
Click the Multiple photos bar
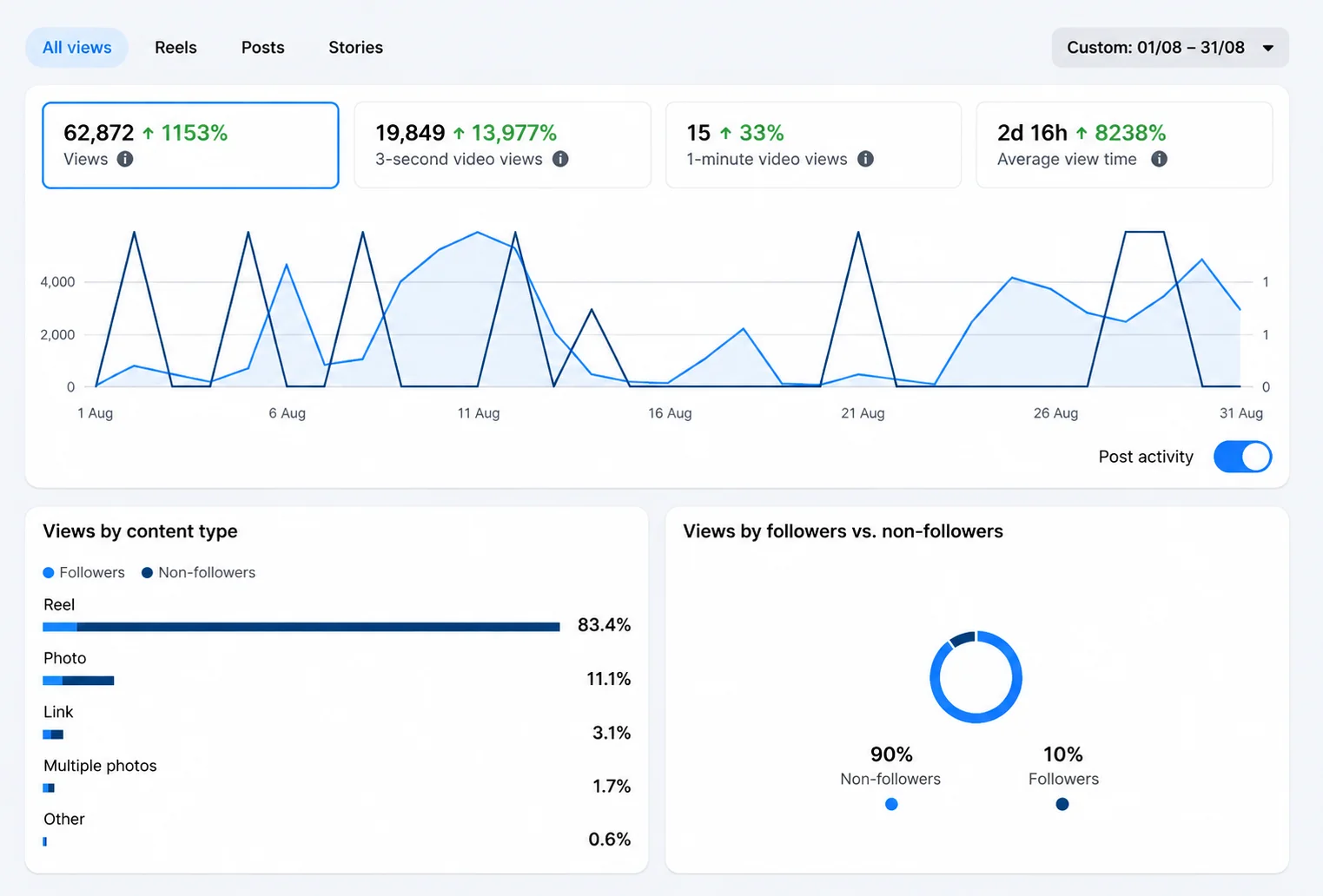click(x=49, y=788)
